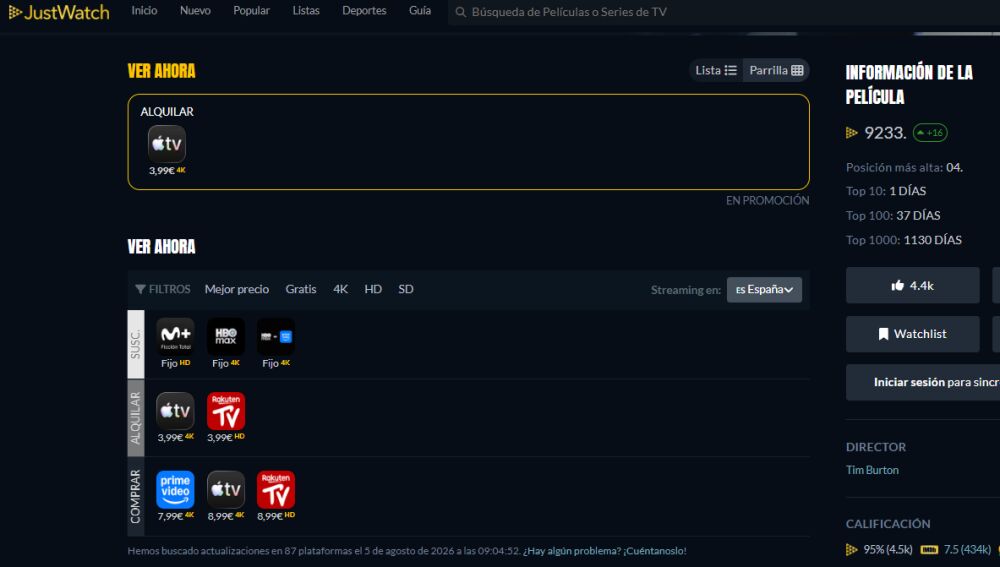Click the Top 100: 37 DÍAS entry
Screen dimensions: 1000x567
click(893, 216)
